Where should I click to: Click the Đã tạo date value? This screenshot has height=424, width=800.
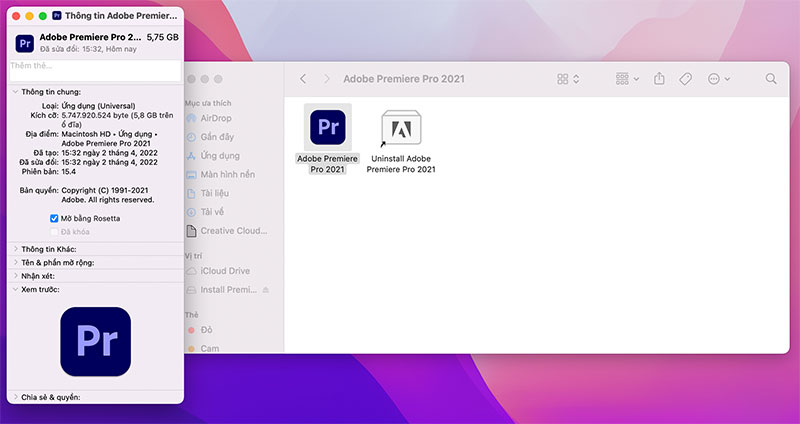click(110, 153)
